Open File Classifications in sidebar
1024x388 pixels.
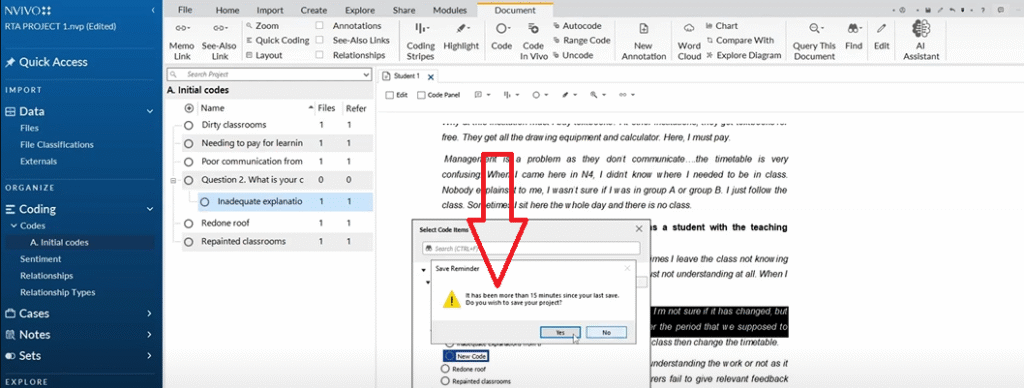click(57, 145)
